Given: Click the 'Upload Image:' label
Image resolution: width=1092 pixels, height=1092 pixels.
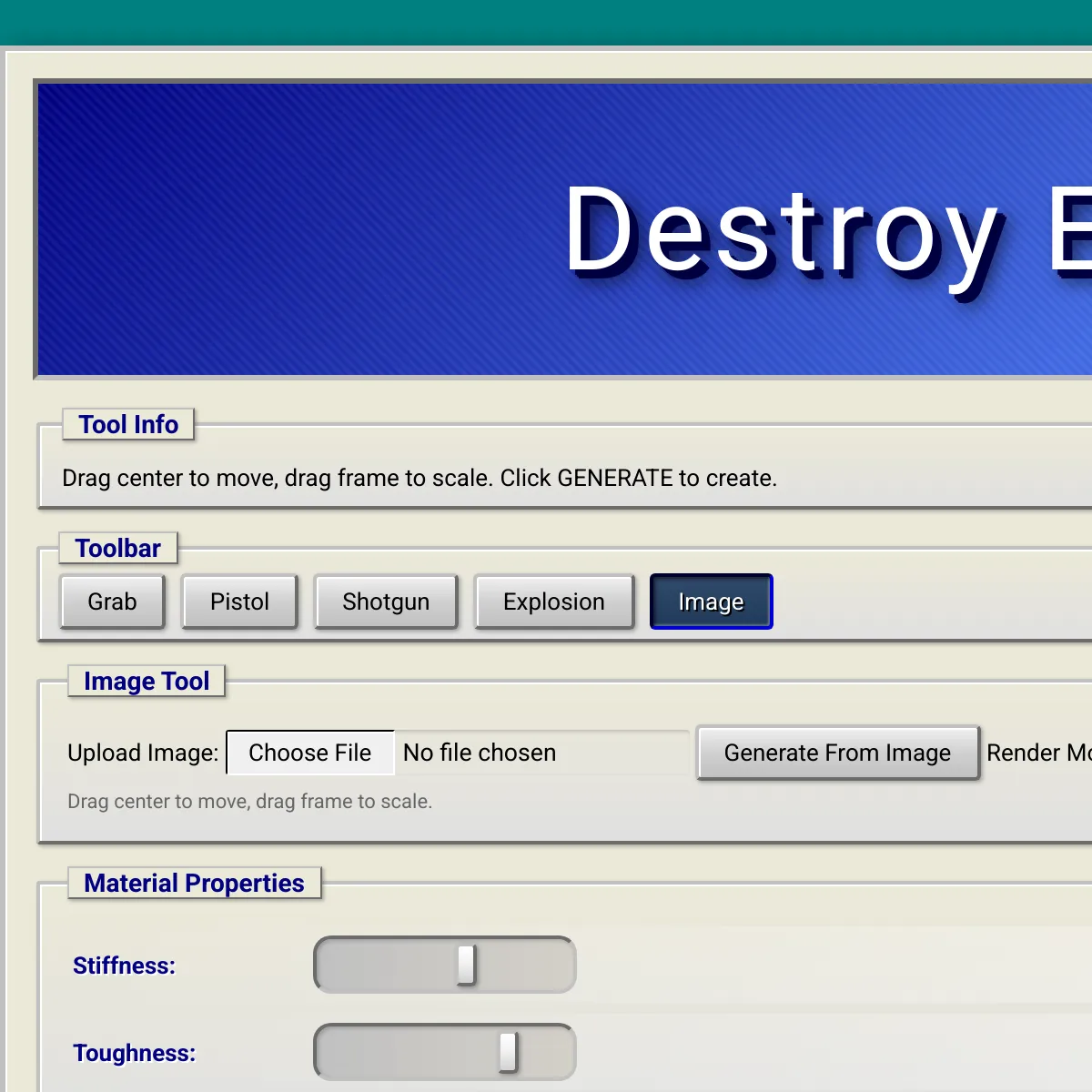Looking at the screenshot, I should coord(143,753).
